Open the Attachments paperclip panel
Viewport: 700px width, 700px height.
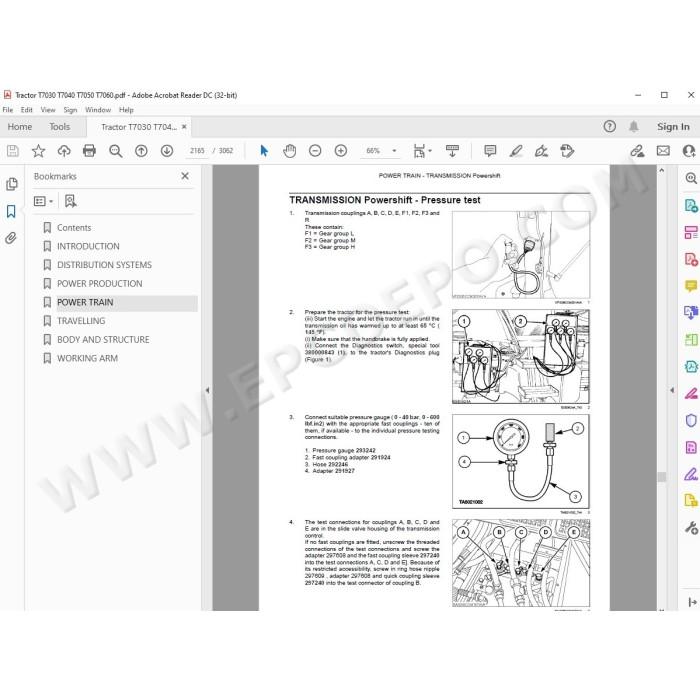pos(11,238)
